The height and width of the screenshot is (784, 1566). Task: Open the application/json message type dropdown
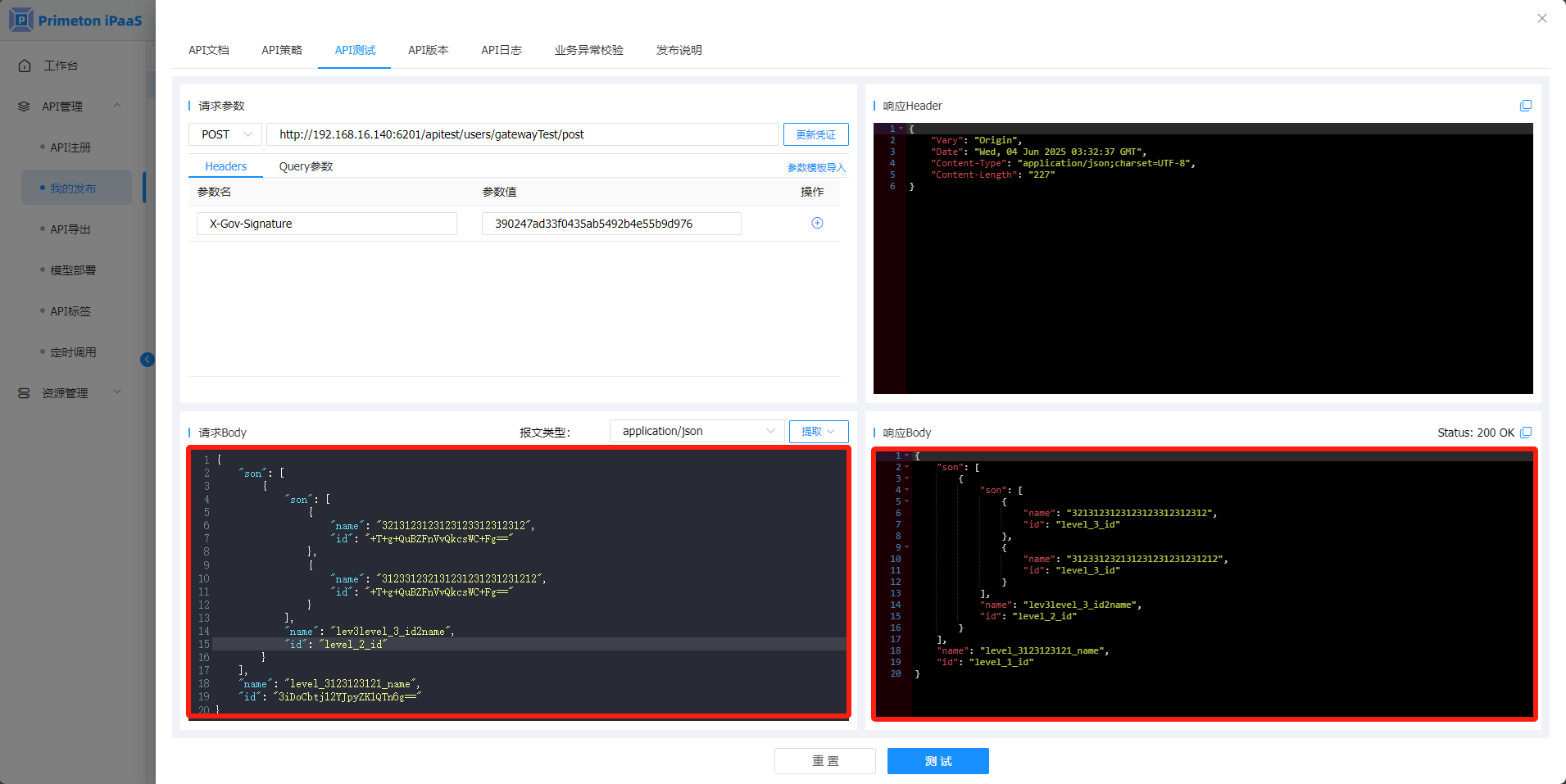tap(697, 431)
